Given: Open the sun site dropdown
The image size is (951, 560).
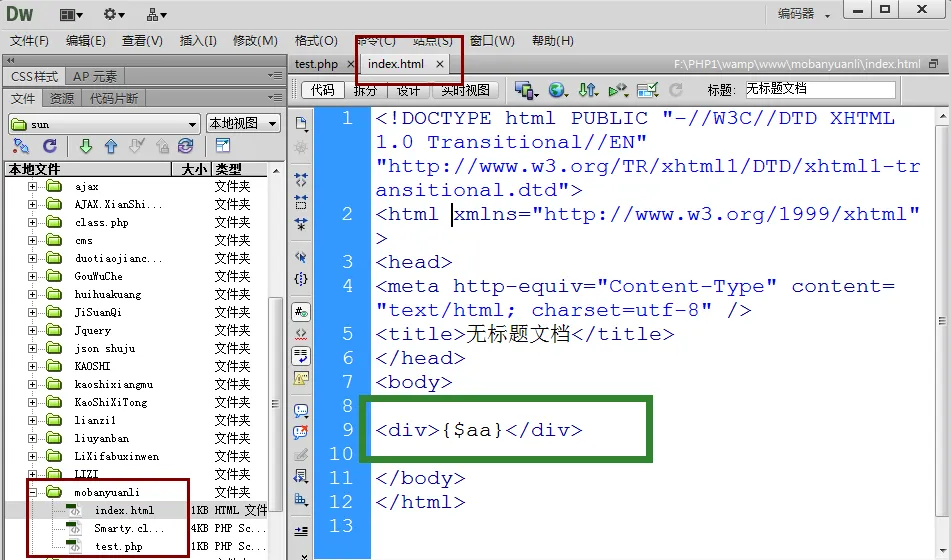Looking at the screenshot, I should [104, 124].
